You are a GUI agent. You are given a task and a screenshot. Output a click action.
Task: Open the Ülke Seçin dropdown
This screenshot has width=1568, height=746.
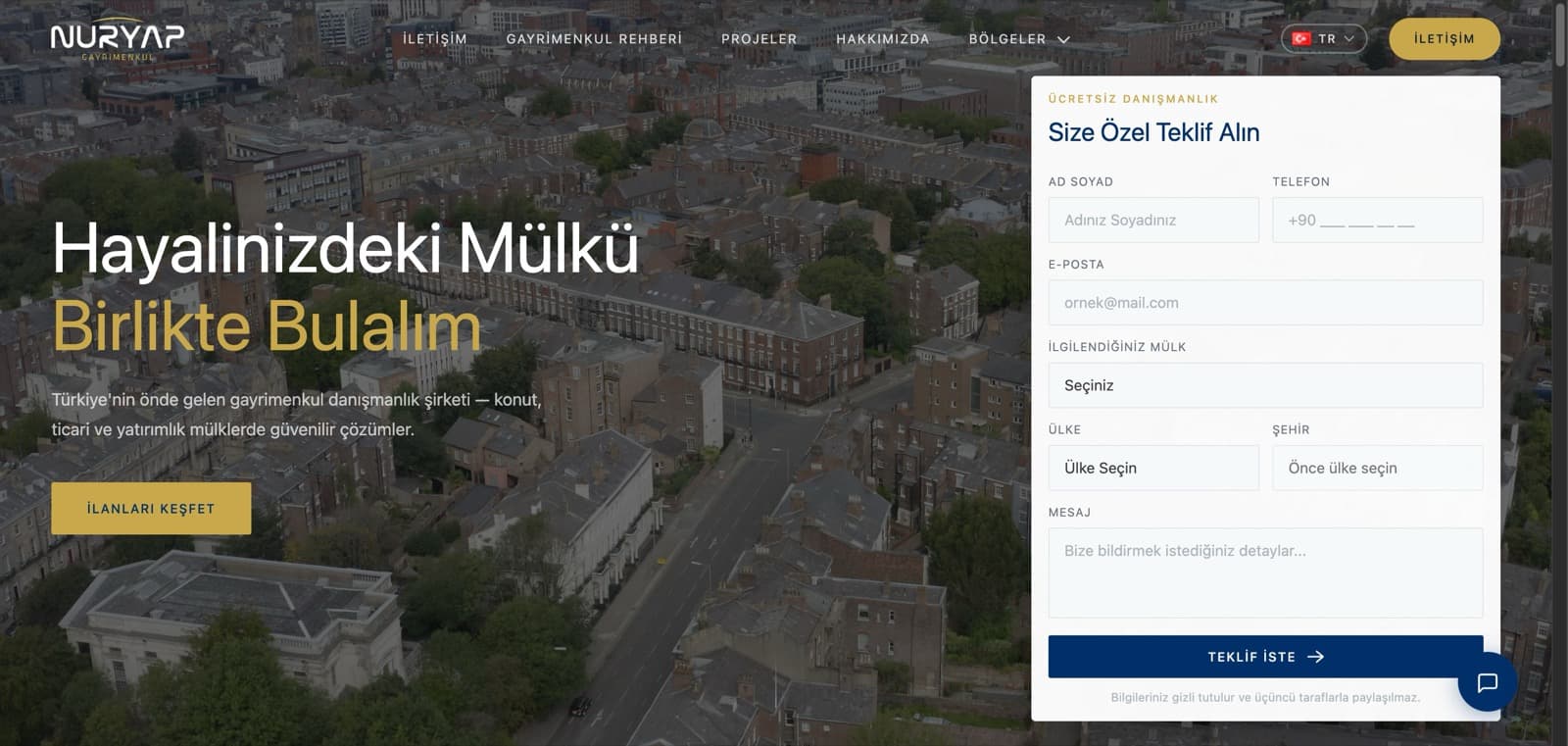(x=1153, y=469)
